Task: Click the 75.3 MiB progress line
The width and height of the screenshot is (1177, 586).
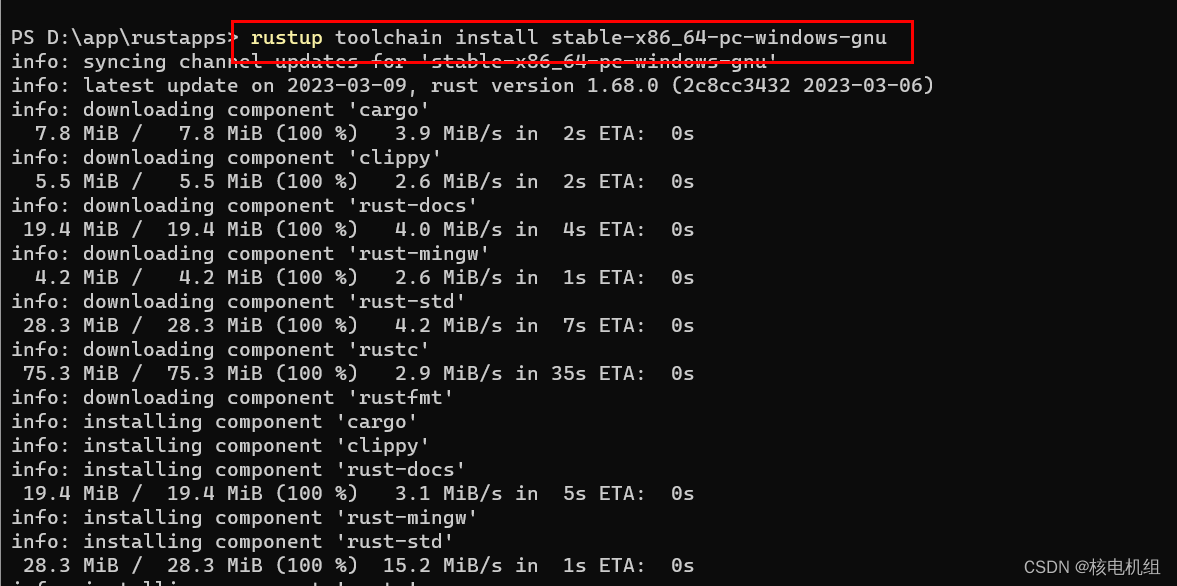Action: pos(358,374)
